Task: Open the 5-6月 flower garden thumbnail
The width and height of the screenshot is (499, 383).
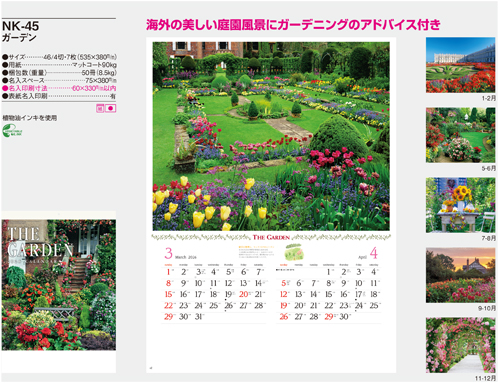Action: 460,135
